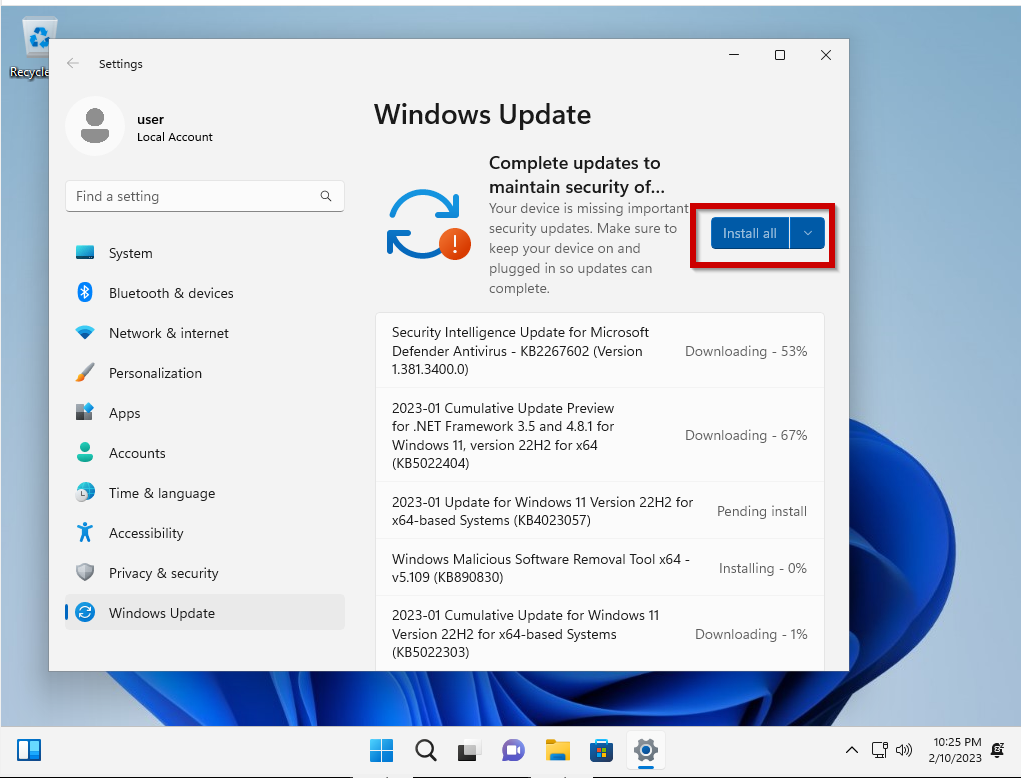Open the Windows Start button
Image resolution: width=1021 pixels, height=778 pixels.
pyautogui.click(x=382, y=751)
